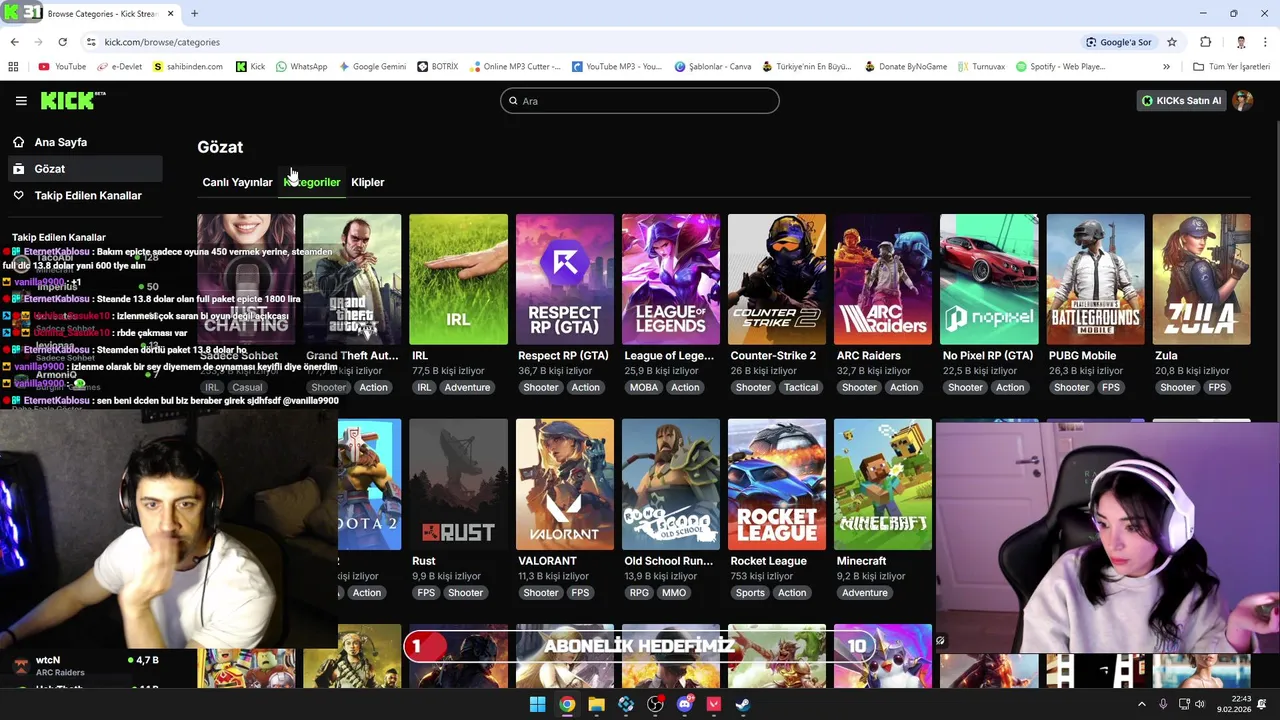Open Valorant icon in taskbar
The image size is (1280, 720).
[714, 704]
